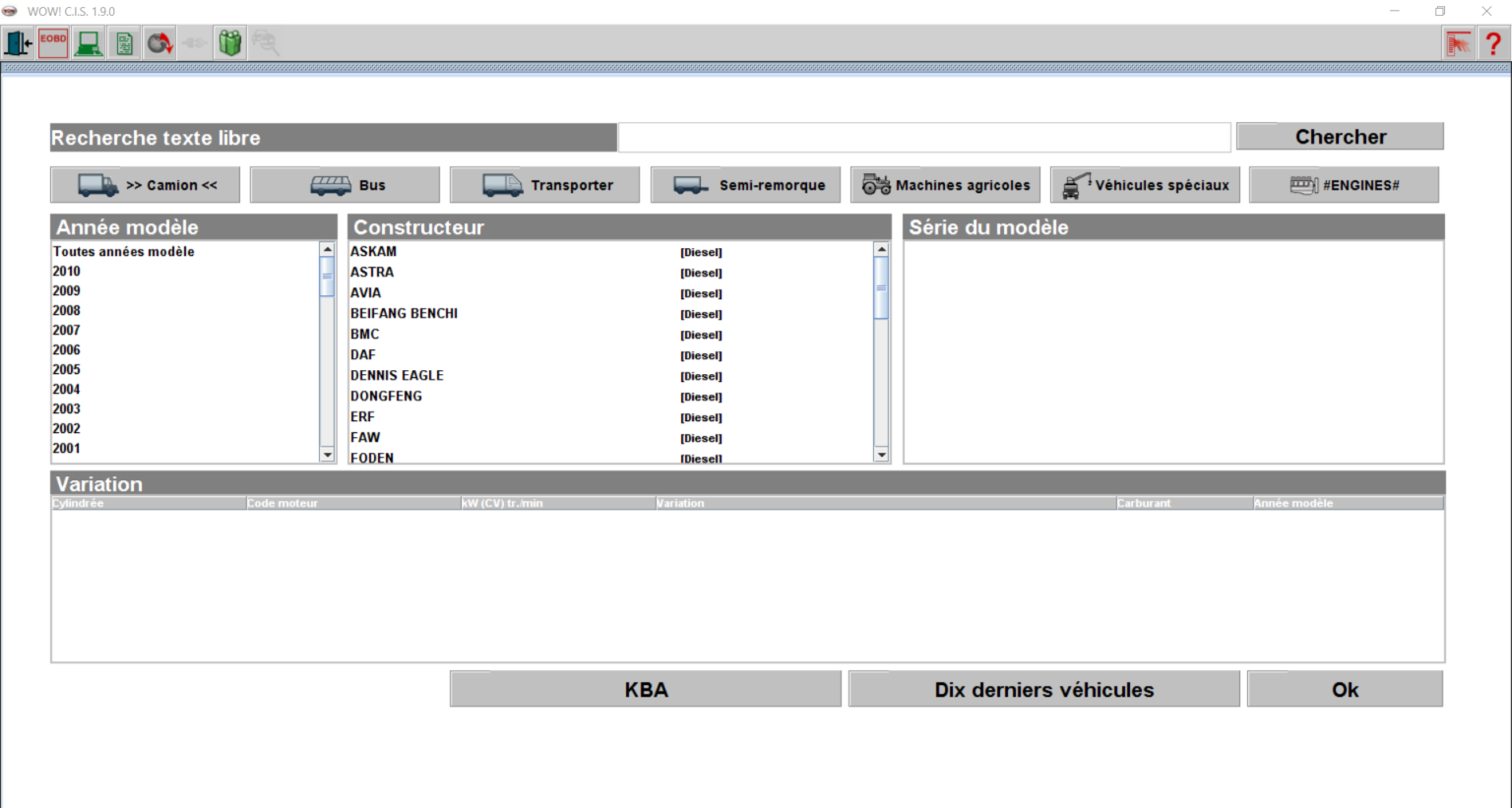
Task: Select model year 2004
Action: [x=185, y=390]
